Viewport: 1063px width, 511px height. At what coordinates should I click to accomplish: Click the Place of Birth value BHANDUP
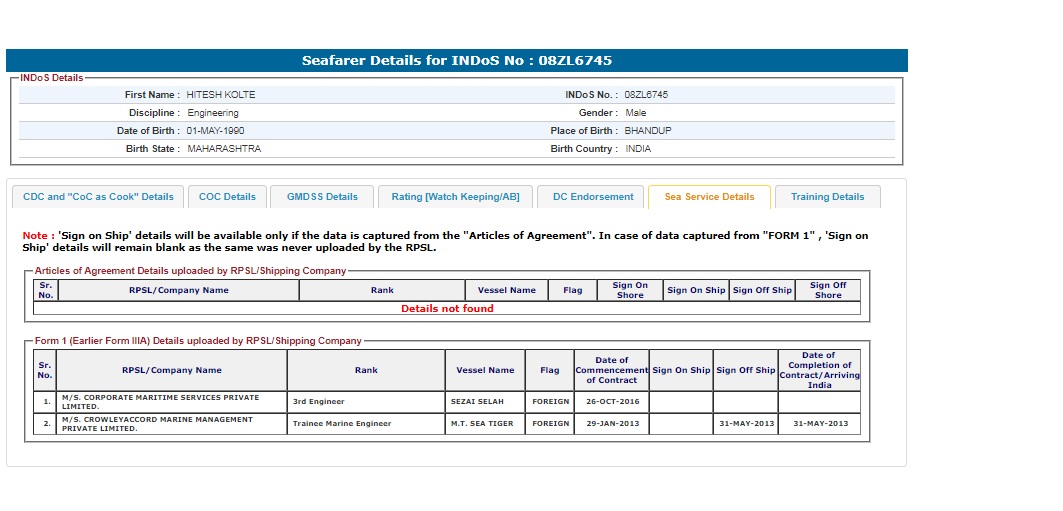(x=648, y=131)
